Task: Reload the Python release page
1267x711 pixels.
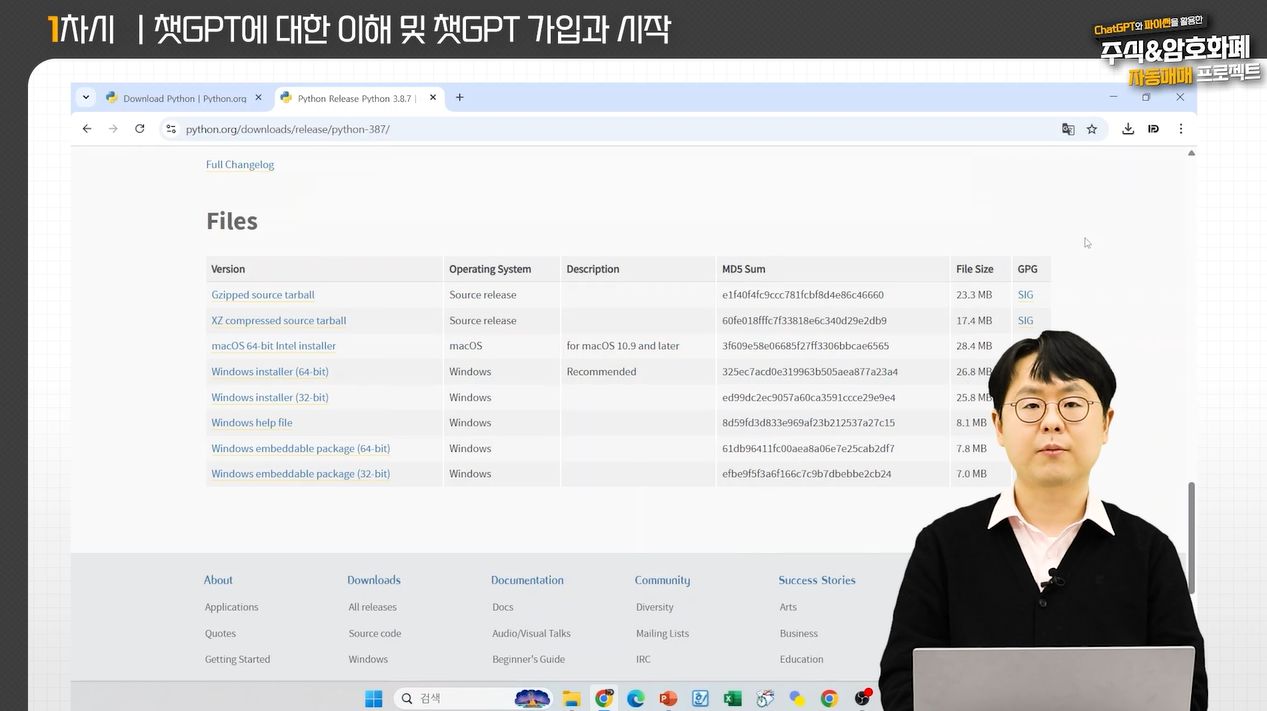Action: point(140,129)
